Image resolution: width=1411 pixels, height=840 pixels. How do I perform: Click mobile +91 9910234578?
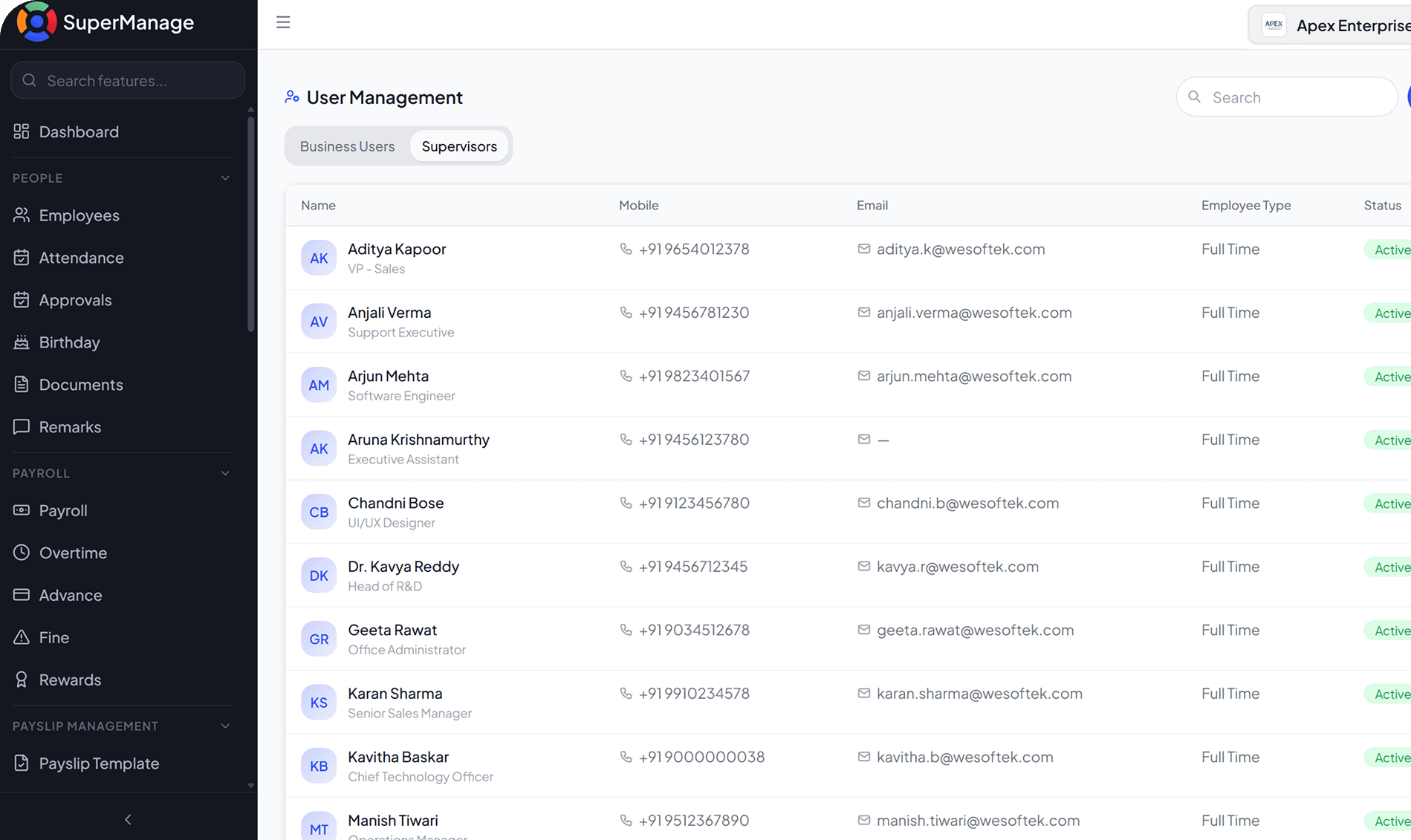[694, 694]
